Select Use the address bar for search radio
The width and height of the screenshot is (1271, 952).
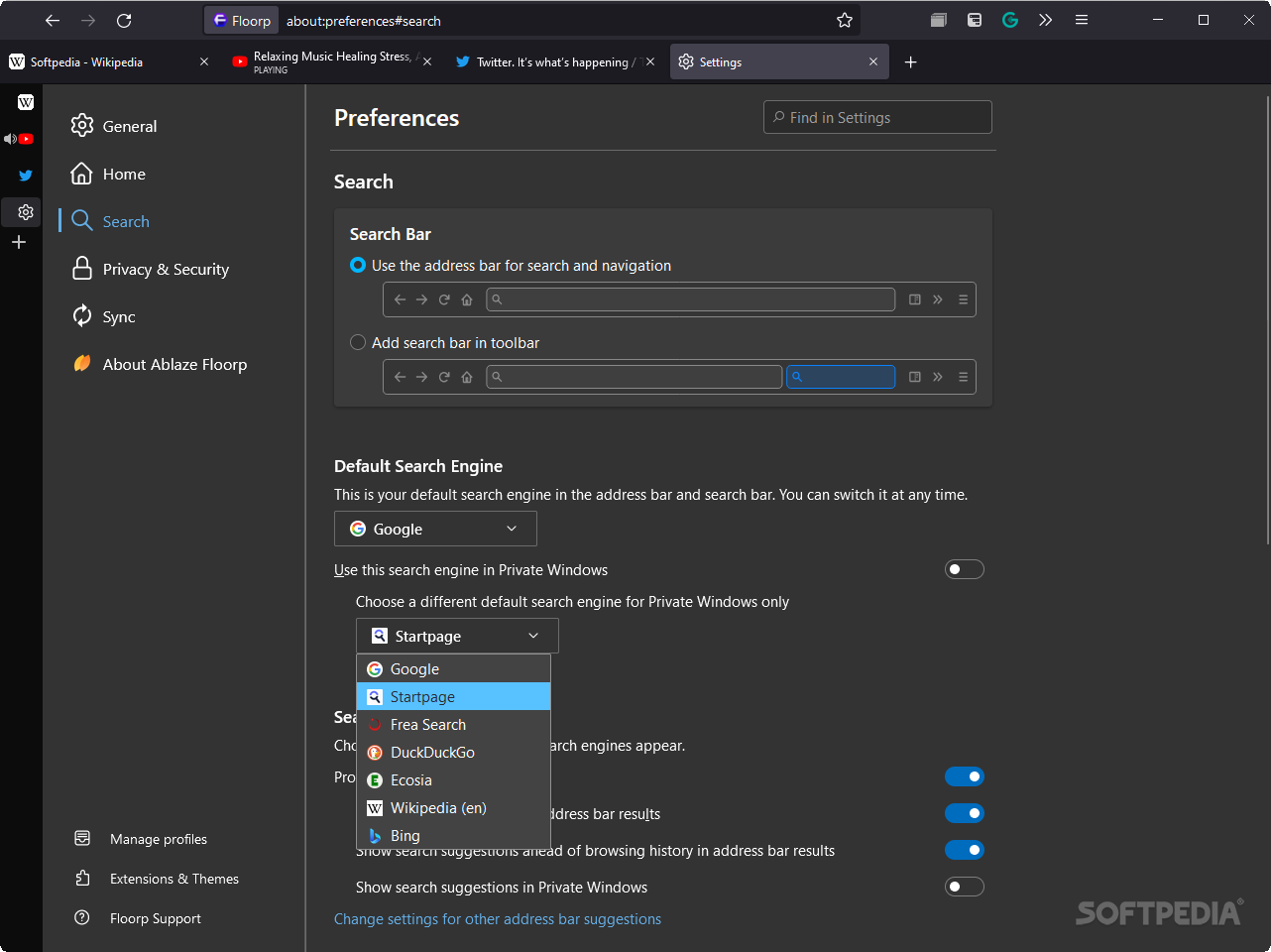tap(358, 265)
